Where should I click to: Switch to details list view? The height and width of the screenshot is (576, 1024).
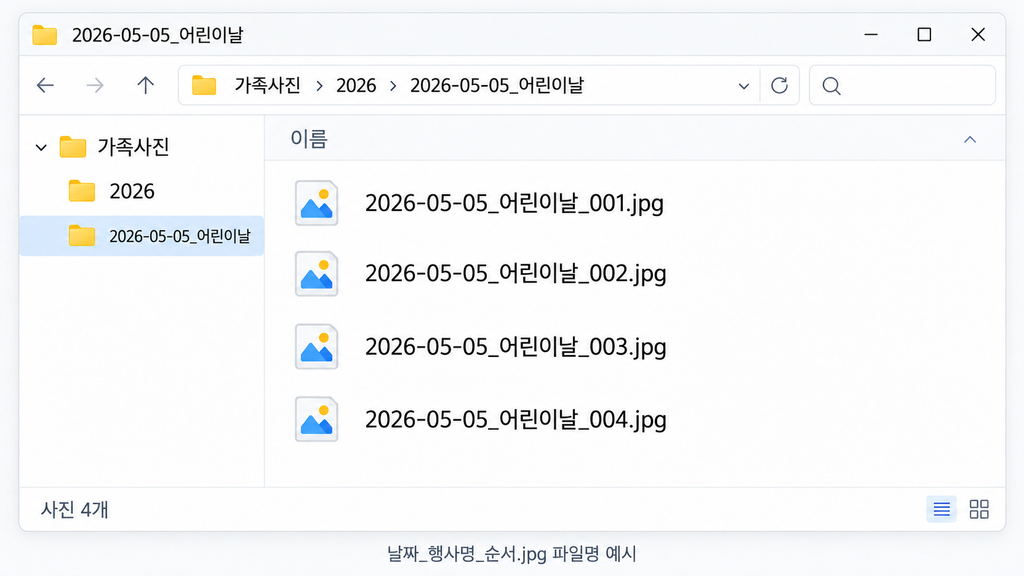[x=941, y=509]
